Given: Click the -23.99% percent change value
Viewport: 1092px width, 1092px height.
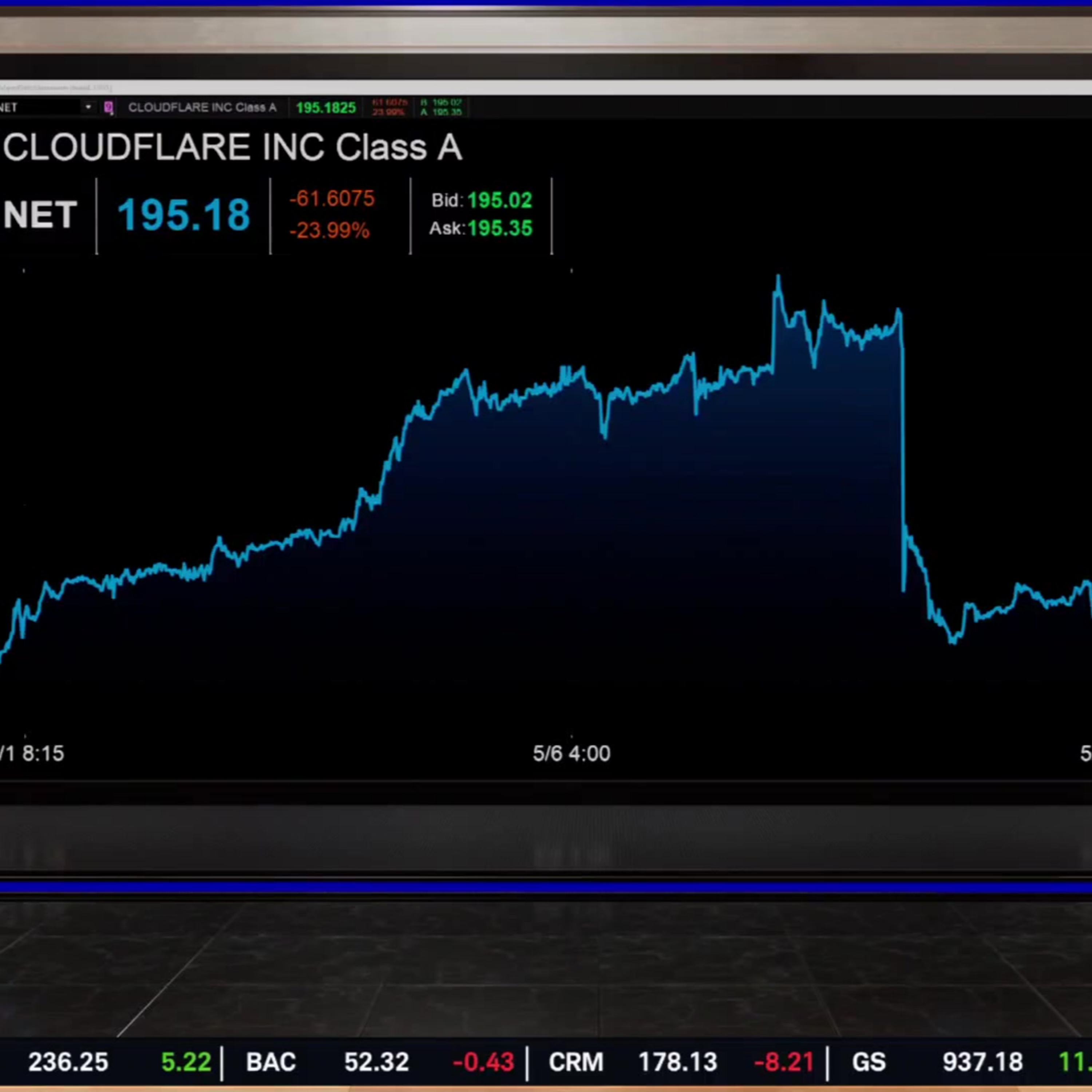Looking at the screenshot, I should click(329, 230).
